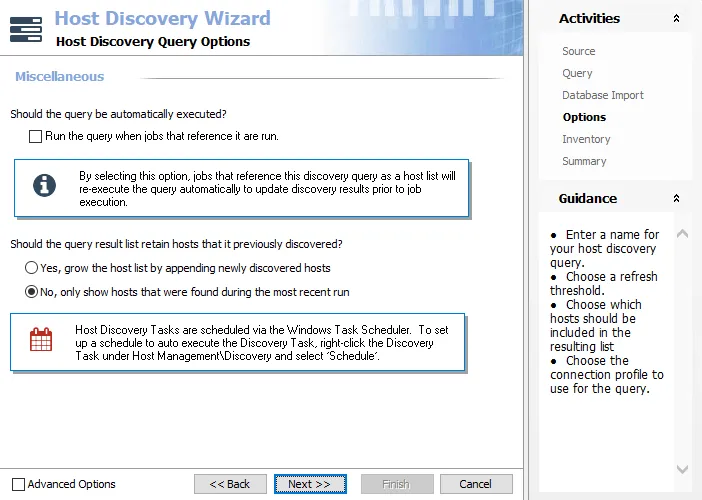The width and height of the screenshot is (702, 500).
Task: Jump to the Inventory activity step
Action: click(586, 139)
